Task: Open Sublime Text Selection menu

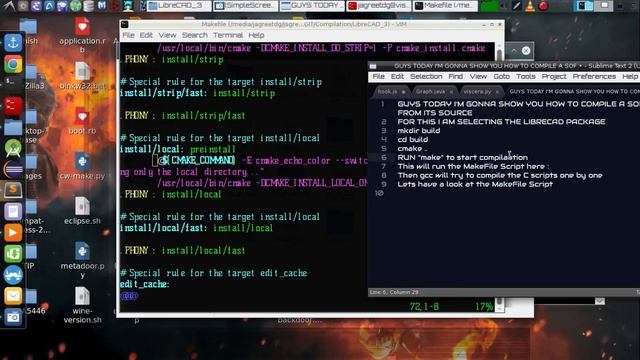Action: tap(426, 76)
